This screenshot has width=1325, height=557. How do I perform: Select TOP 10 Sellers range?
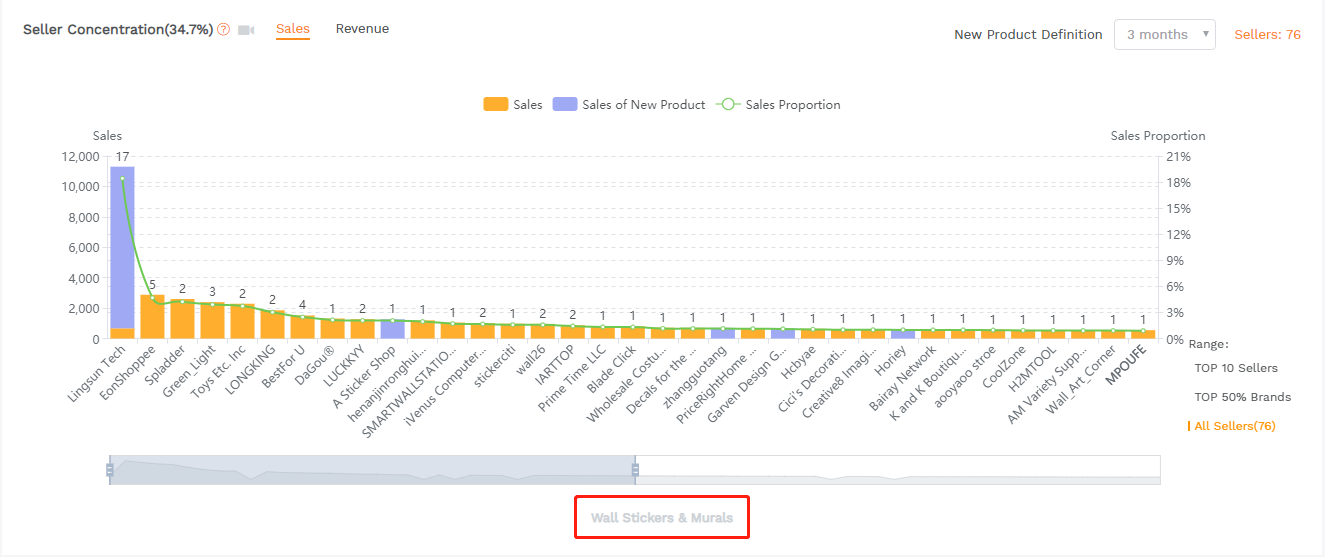(x=1236, y=368)
